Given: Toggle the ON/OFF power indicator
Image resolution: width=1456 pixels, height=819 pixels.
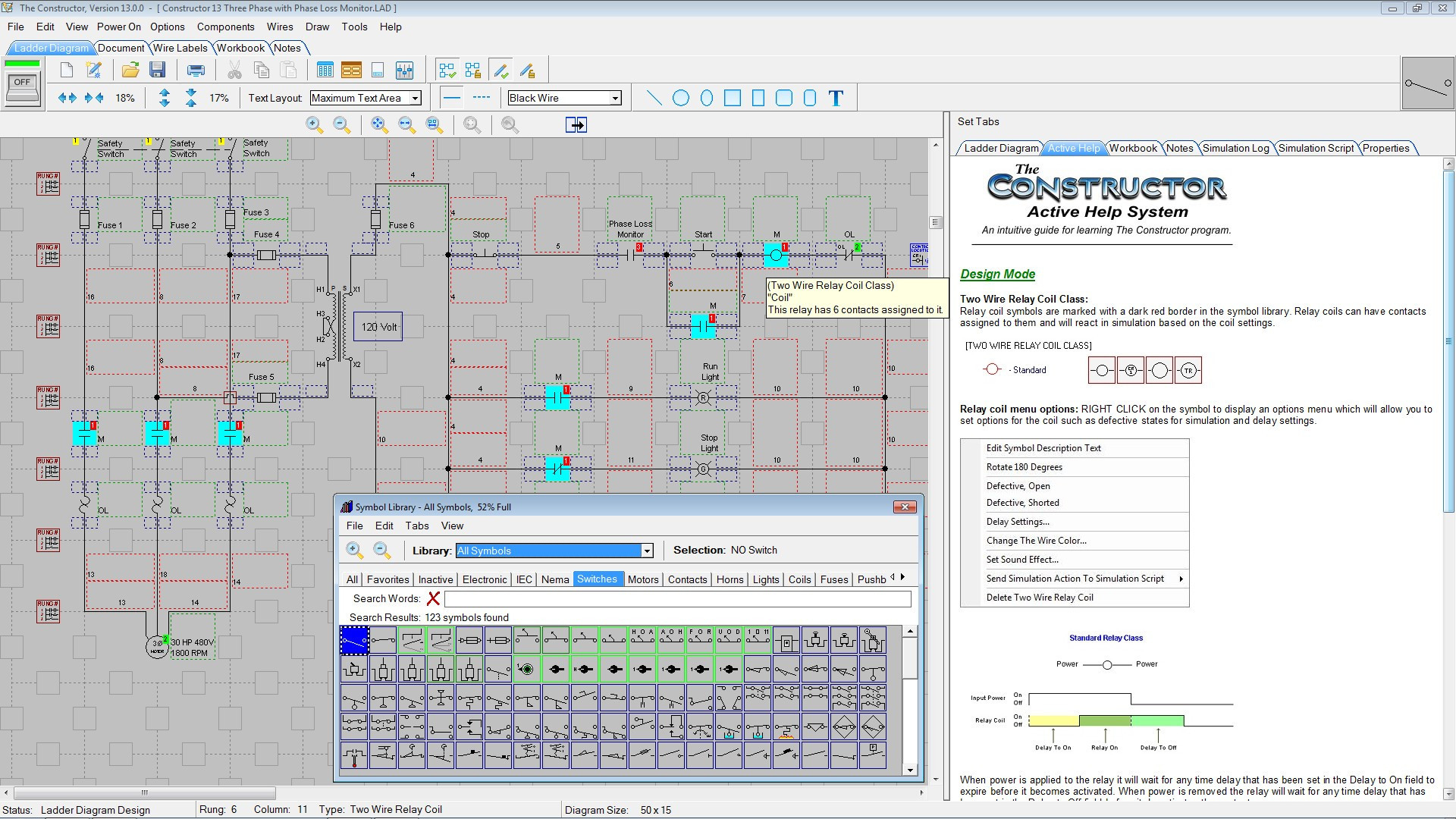Looking at the screenshot, I should (22, 82).
